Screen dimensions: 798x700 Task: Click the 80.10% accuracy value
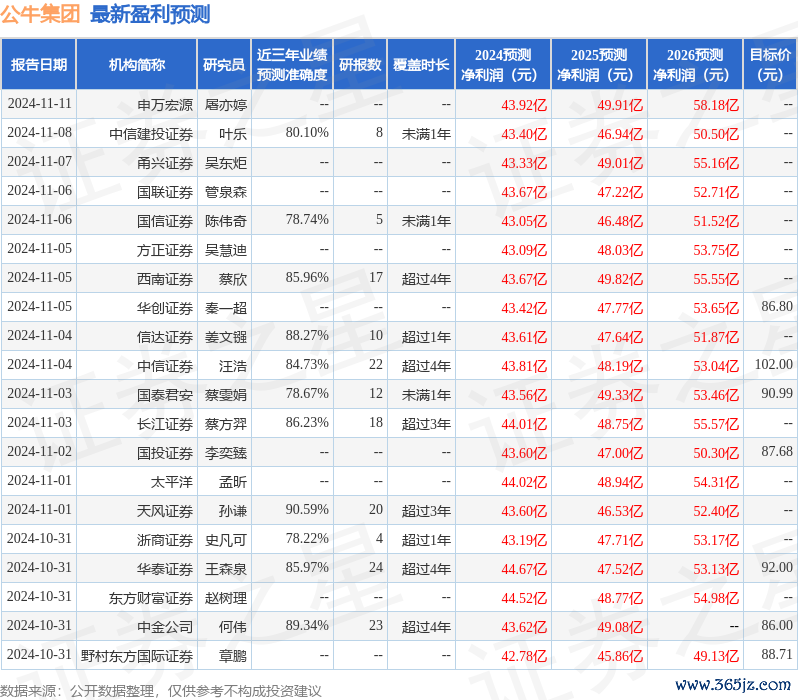(307, 133)
